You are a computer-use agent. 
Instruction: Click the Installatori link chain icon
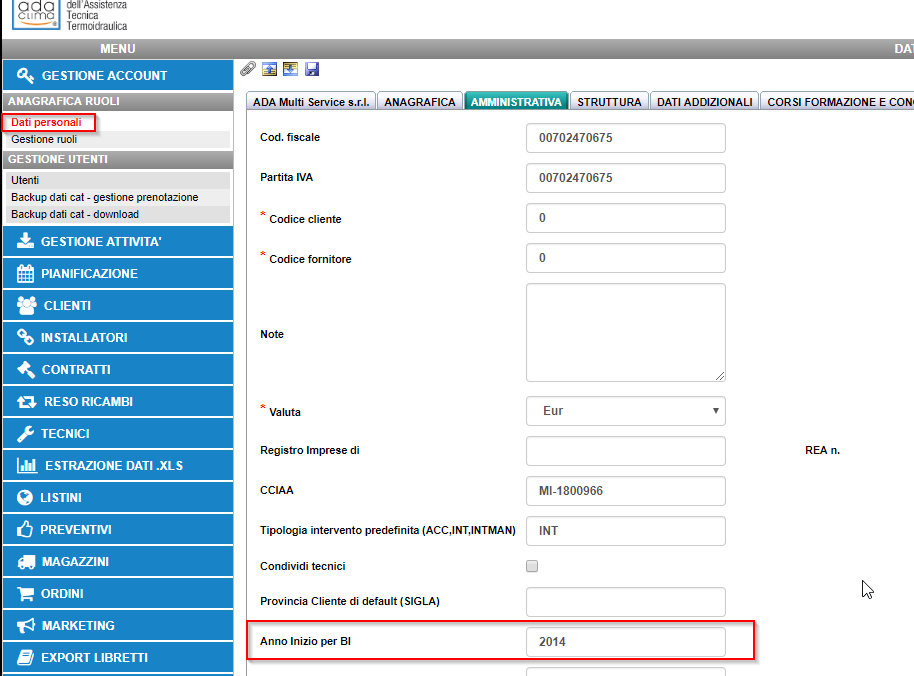[x=25, y=337]
